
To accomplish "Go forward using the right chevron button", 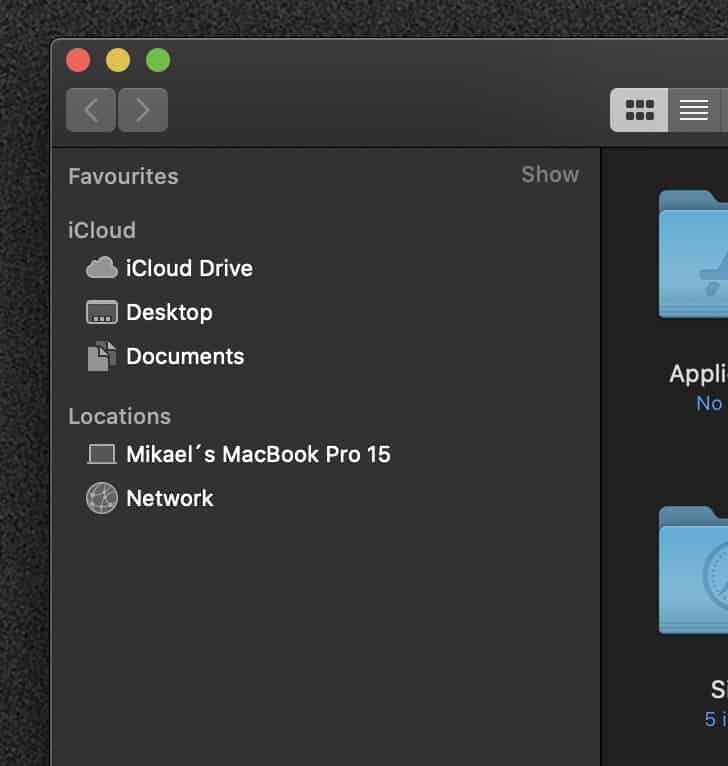I will [143, 110].
